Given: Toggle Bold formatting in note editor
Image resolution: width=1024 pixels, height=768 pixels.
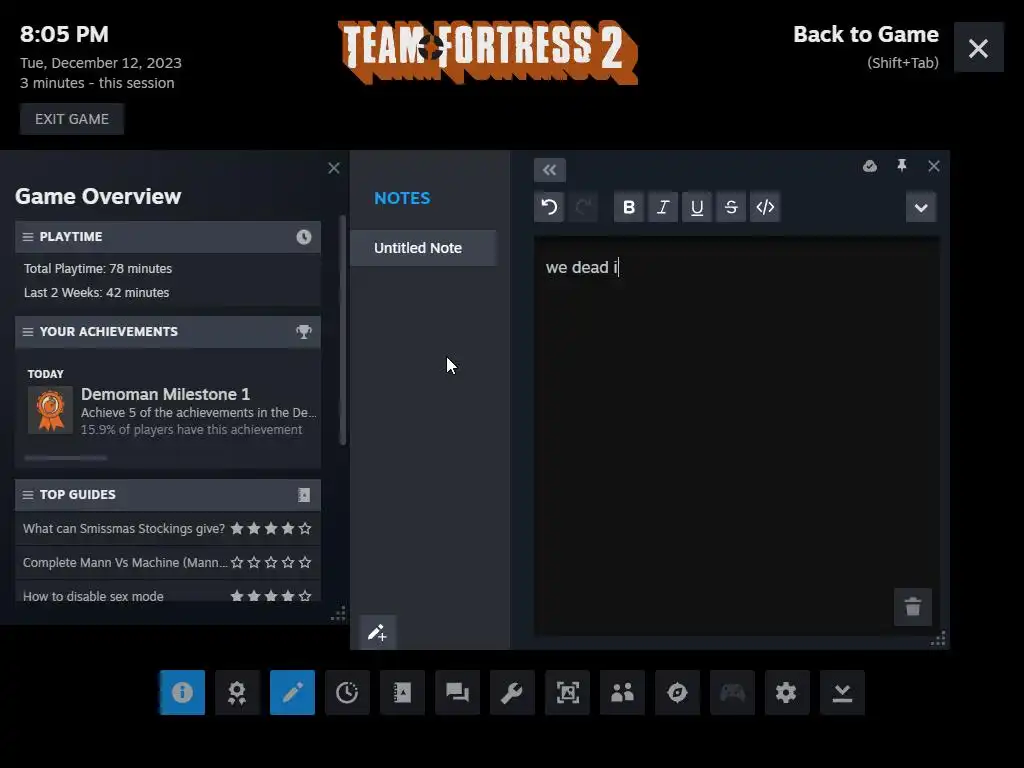Looking at the screenshot, I should (629, 208).
